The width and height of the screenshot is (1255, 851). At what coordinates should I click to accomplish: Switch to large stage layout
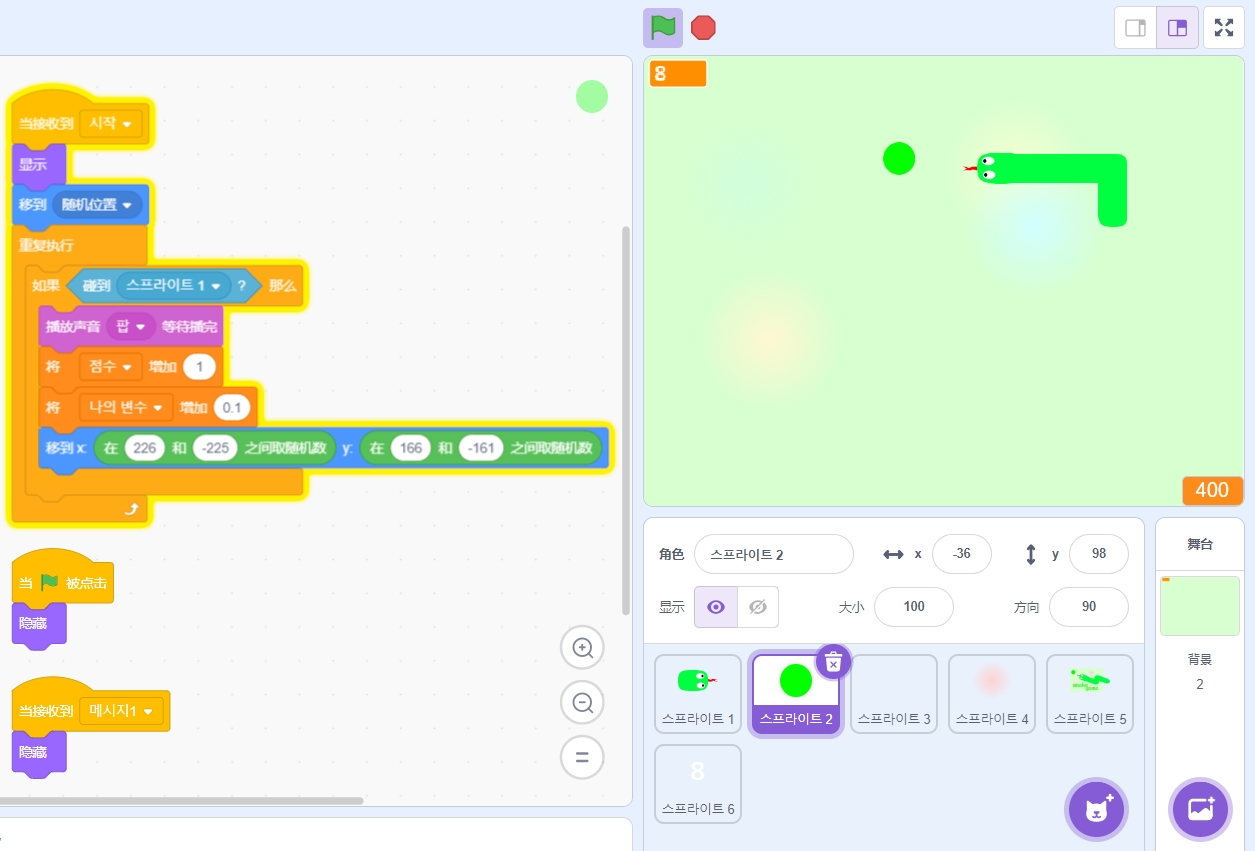[x=1177, y=28]
